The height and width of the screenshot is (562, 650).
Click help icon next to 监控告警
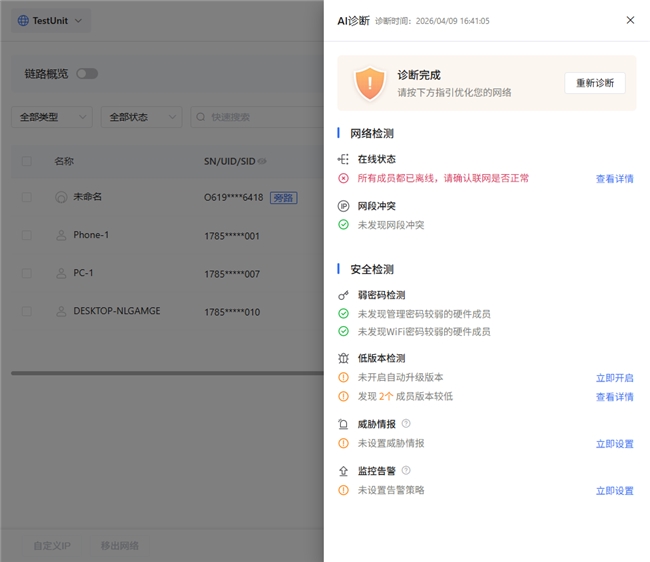tap(406, 471)
